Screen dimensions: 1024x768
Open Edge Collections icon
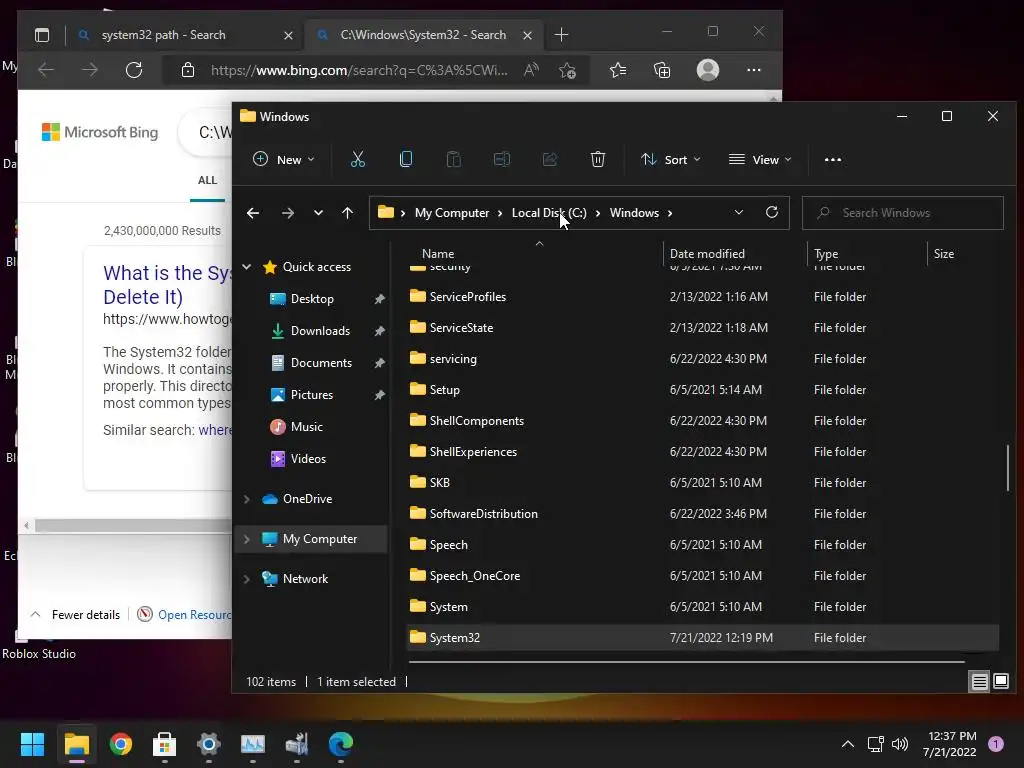click(x=662, y=70)
